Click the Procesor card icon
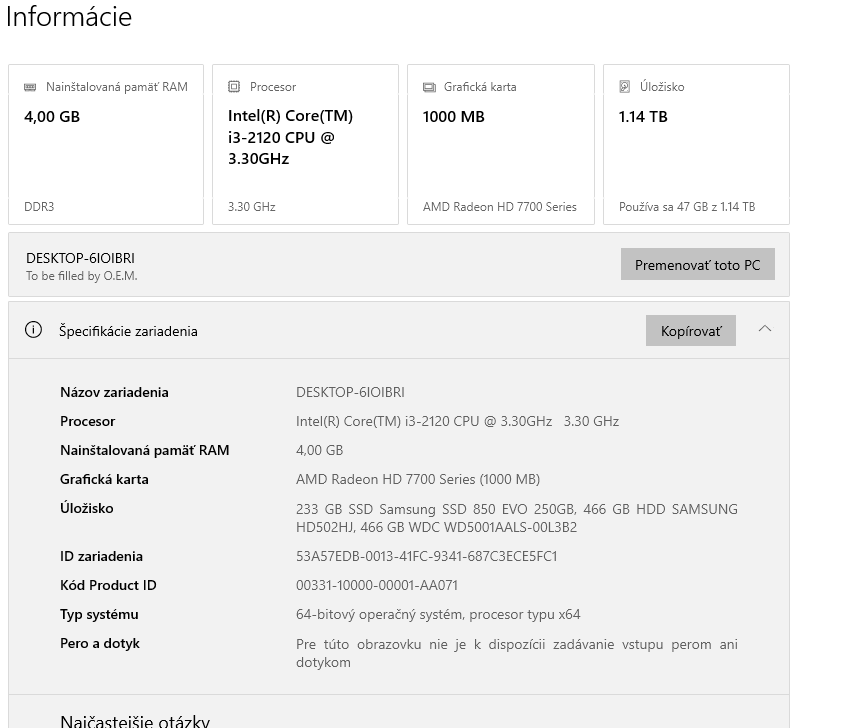The width and height of the screenshot is (865, 728). pyautogui.click(x=235, y=86)
